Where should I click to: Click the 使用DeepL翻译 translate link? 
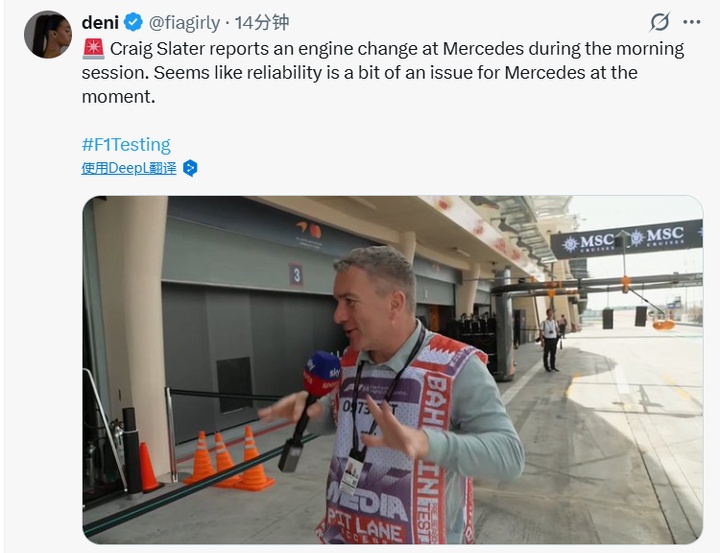click(129, 168)
